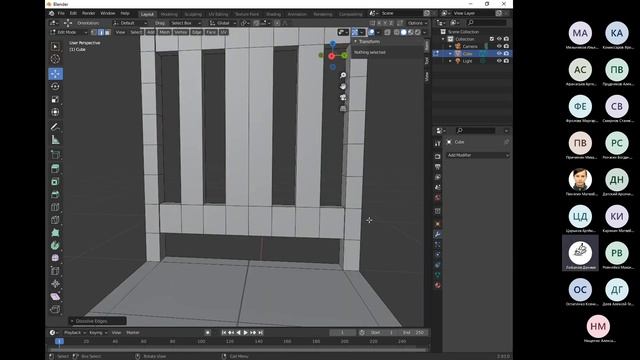The height and width of the screenshot is (360, 640).
Task: Pick the Inset Faces tool
Action: (x=56, y=182)
